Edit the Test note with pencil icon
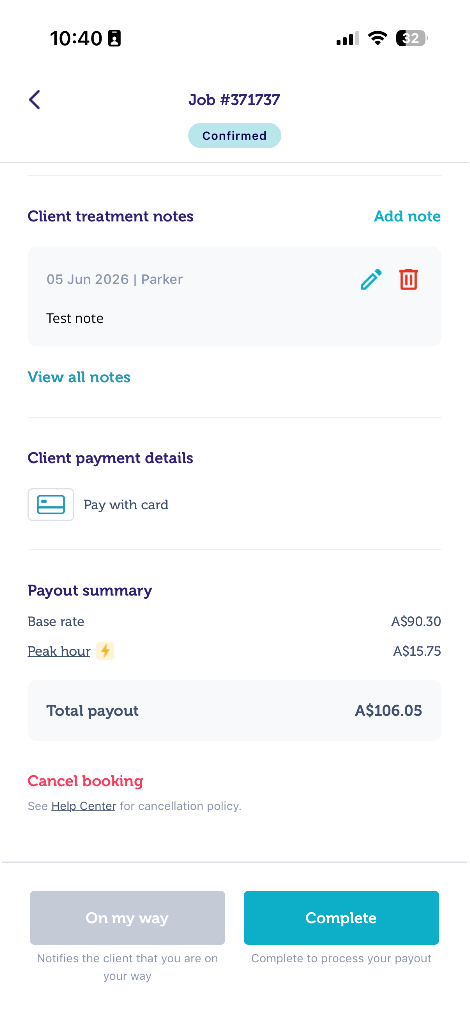Viewport: 470px width, 1024px height. (371, 280)
